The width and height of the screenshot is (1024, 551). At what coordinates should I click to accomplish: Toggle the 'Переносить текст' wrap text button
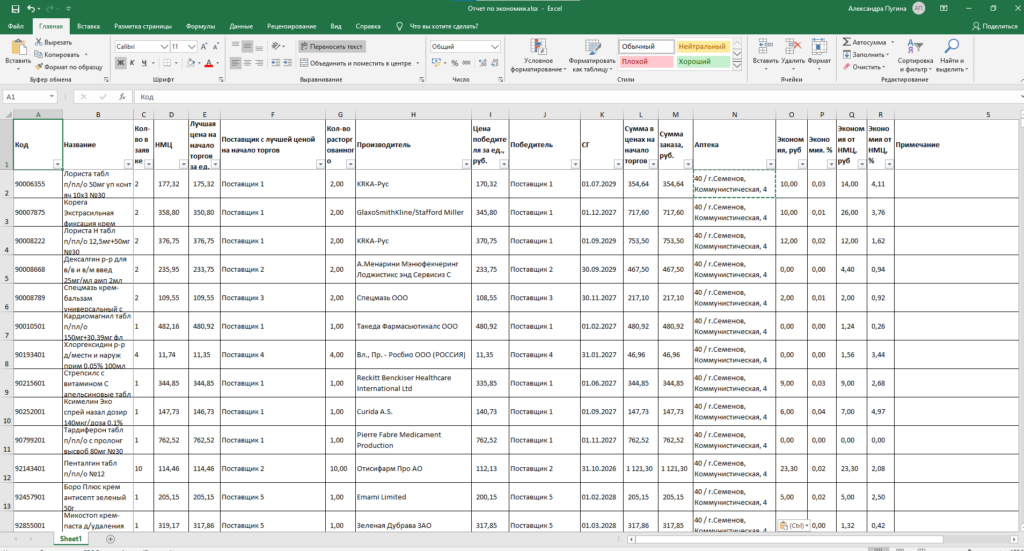click(x=332, y=46)
